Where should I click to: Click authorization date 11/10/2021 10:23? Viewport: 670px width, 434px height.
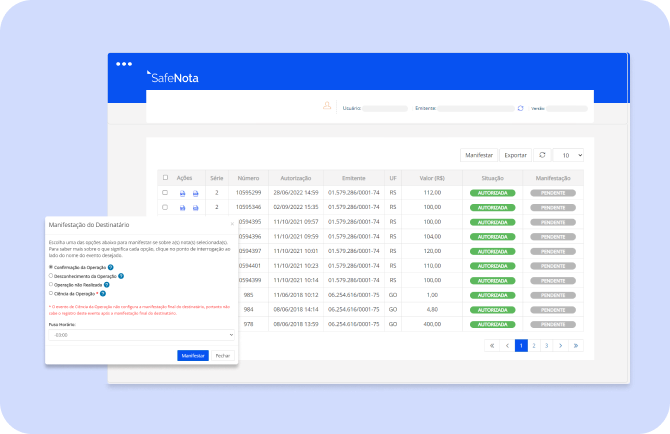[296, 266]
